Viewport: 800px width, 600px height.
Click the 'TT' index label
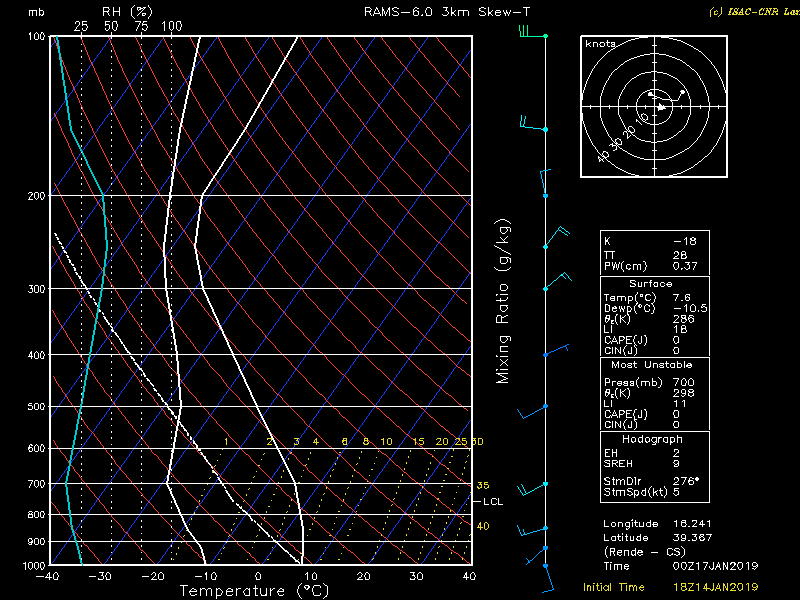(610, 255)
